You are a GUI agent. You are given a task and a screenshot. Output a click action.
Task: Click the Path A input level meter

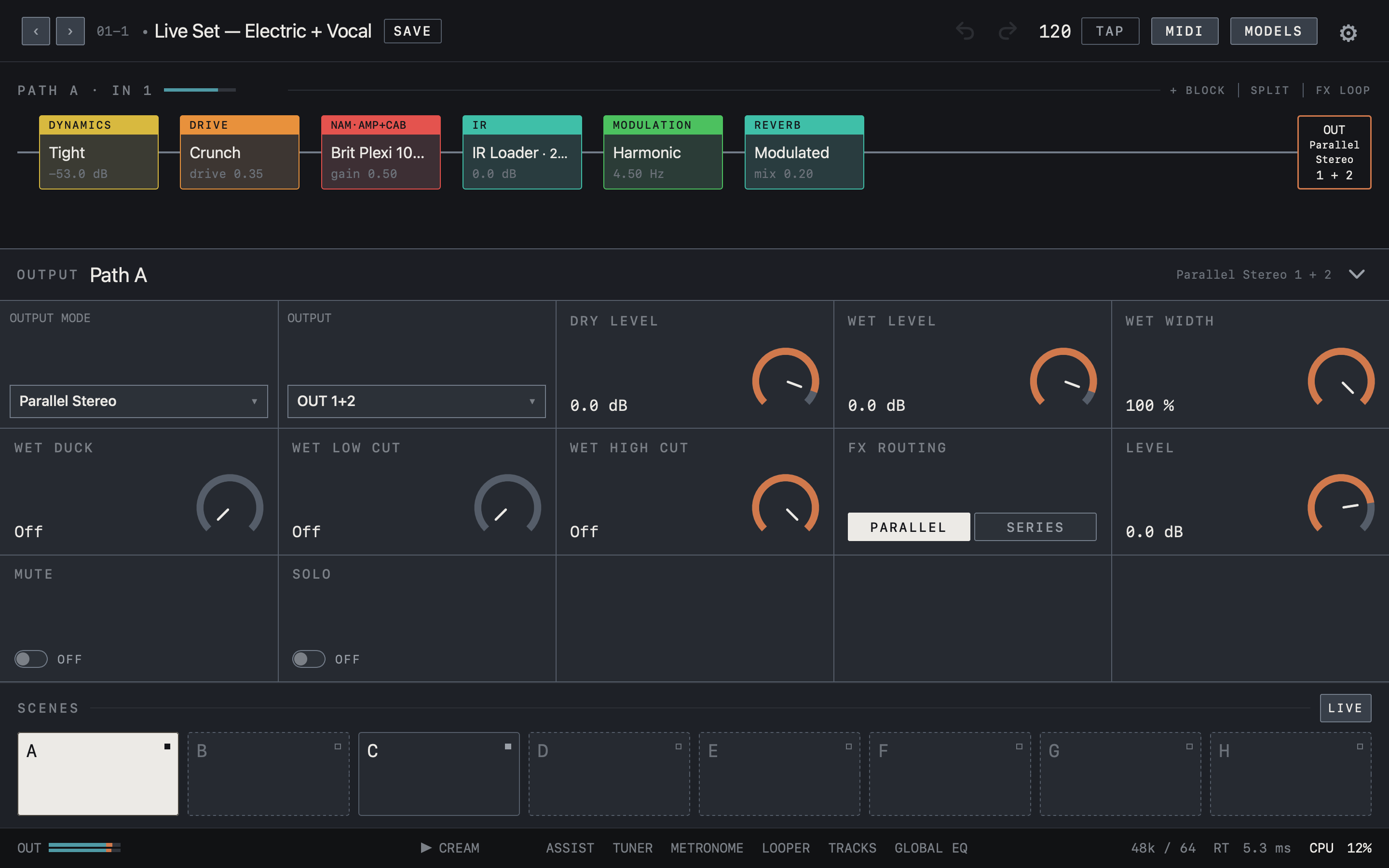click(200, 90)
